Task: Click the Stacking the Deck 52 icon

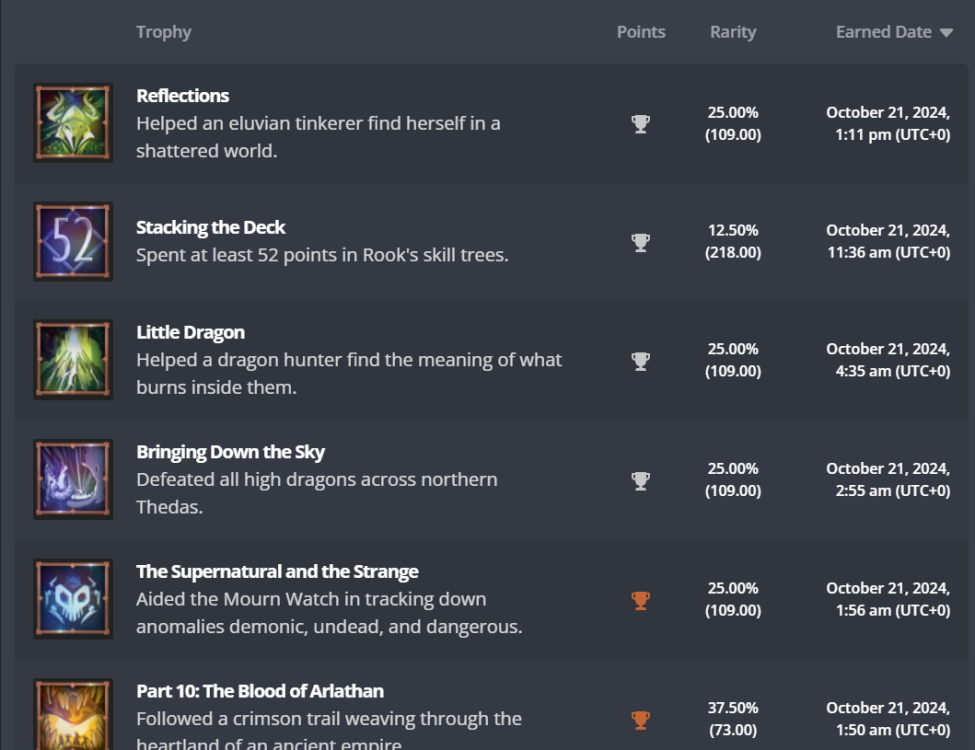Action: 73,241
